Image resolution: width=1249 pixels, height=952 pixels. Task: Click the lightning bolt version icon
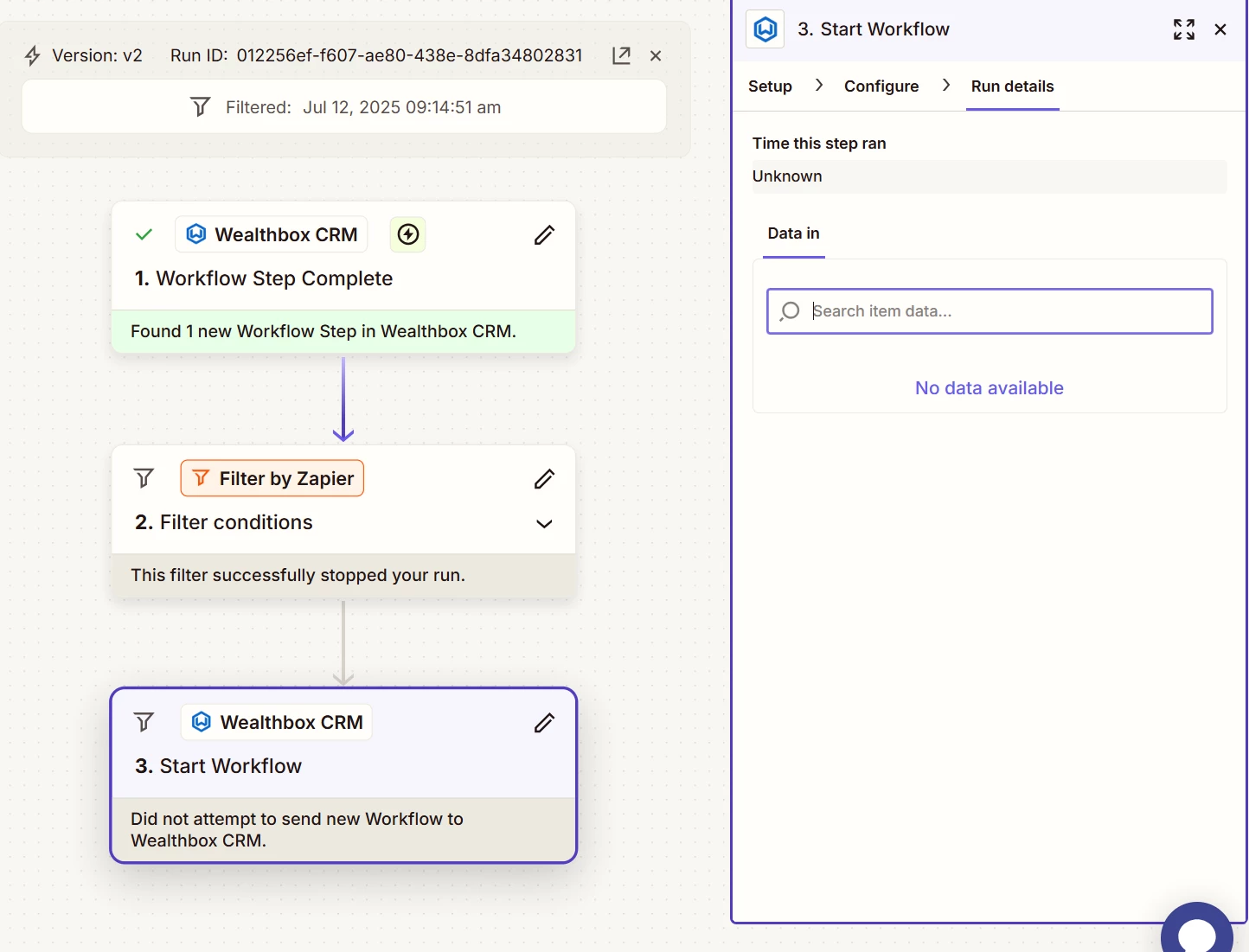pos(32,55)
